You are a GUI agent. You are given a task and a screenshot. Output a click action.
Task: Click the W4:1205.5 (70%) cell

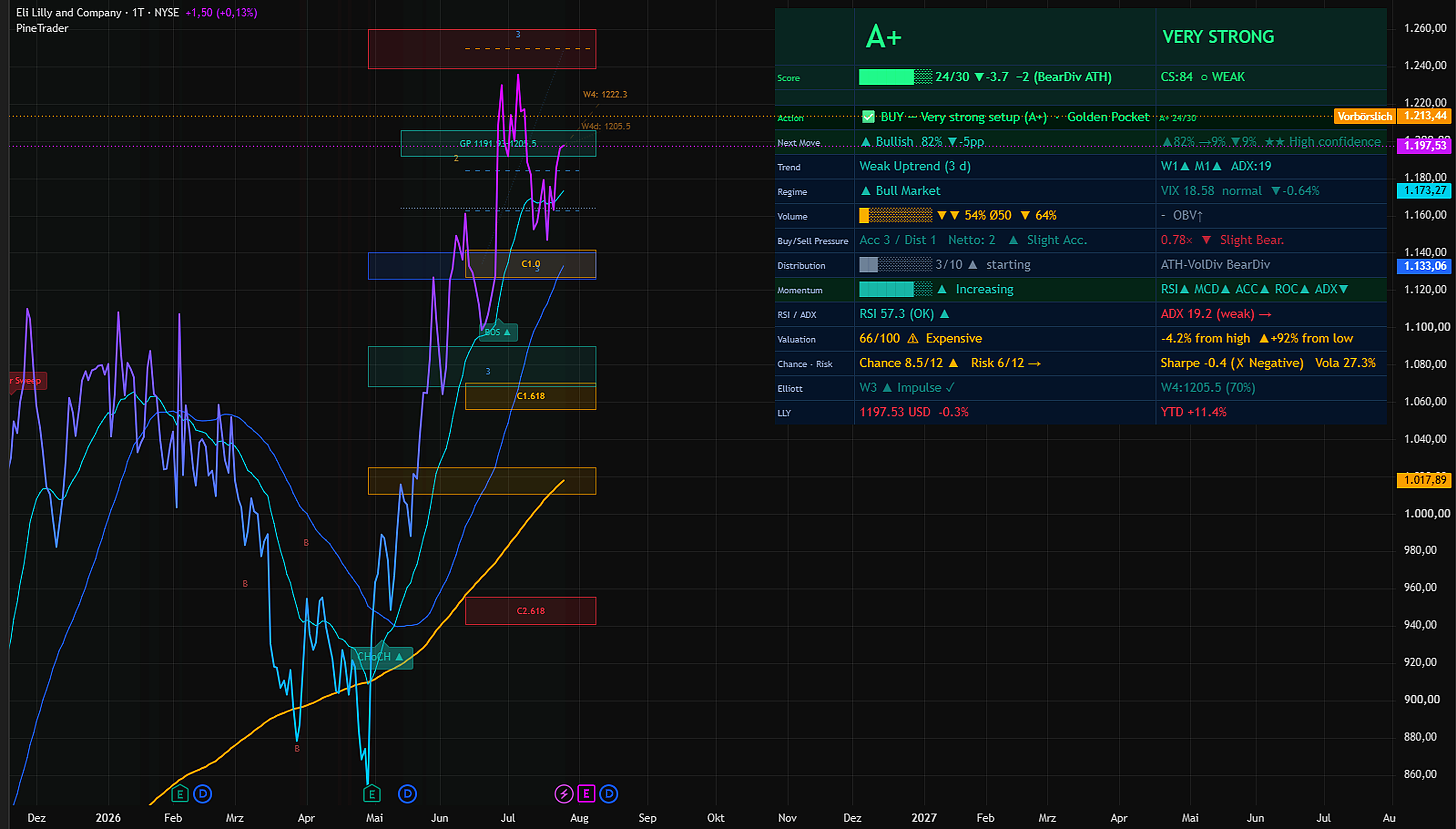coord(1271,387)
